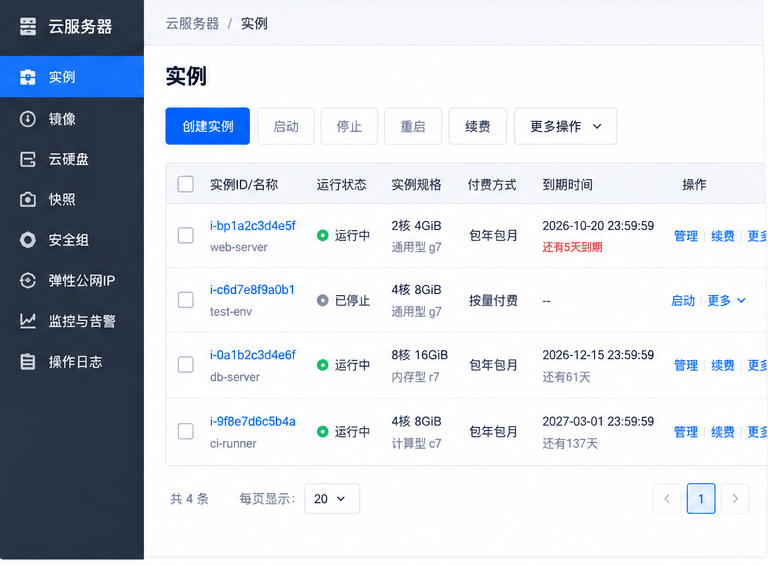The image size is (768, 565).
Task: Click the 实例 sidebar icon
Action: coord(28,77)
